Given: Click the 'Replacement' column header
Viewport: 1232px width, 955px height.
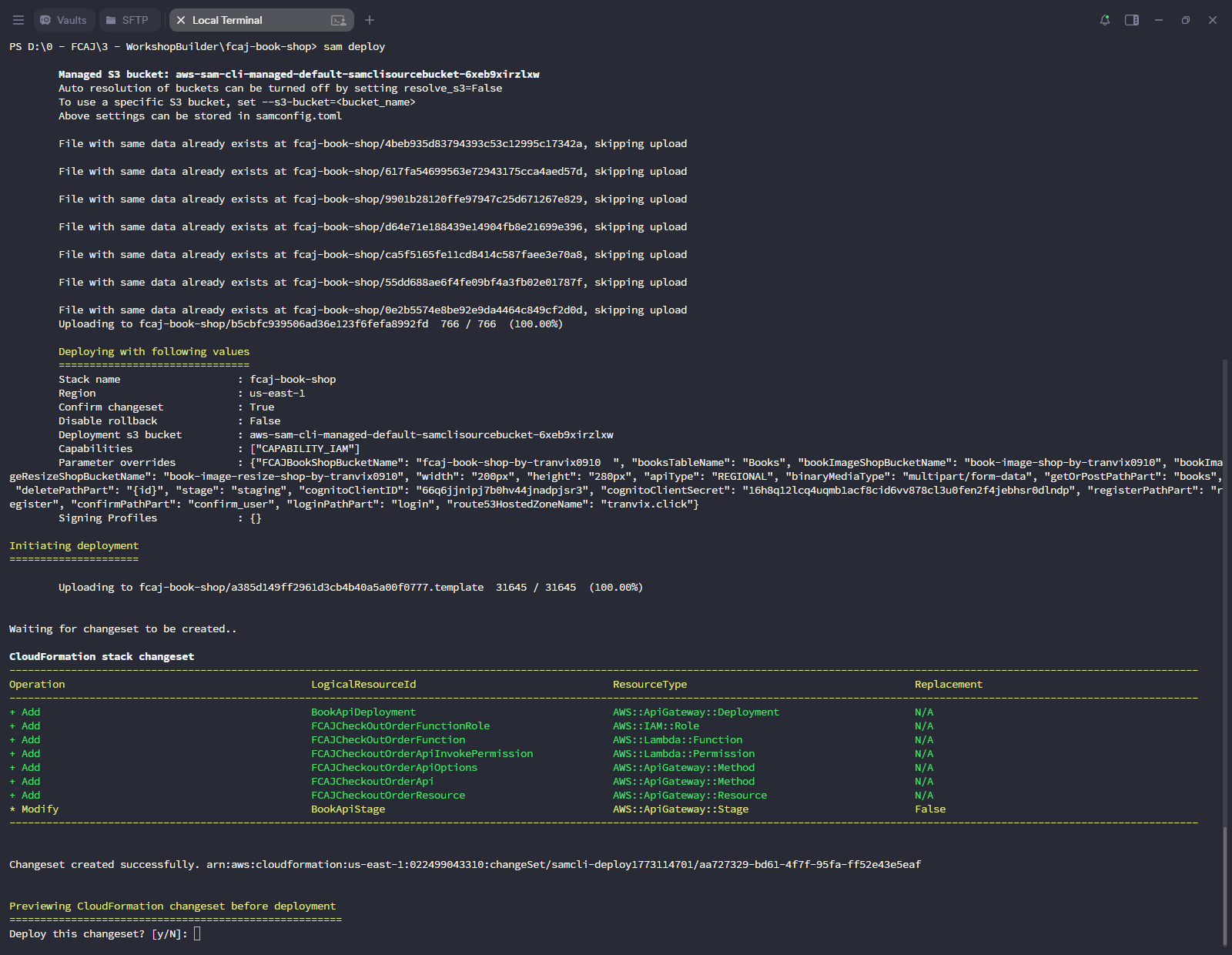Looking at the screenshot, I should tap(949, 685).
